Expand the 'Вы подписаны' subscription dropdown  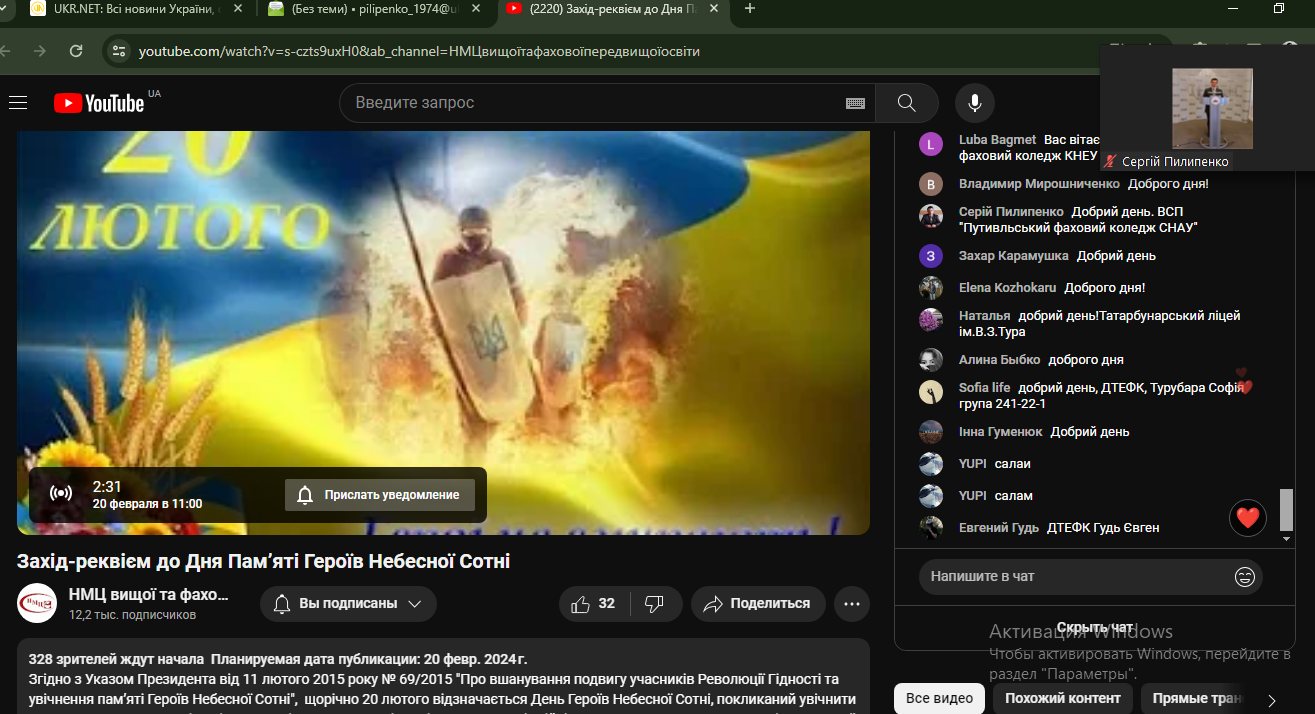(348, 604)
